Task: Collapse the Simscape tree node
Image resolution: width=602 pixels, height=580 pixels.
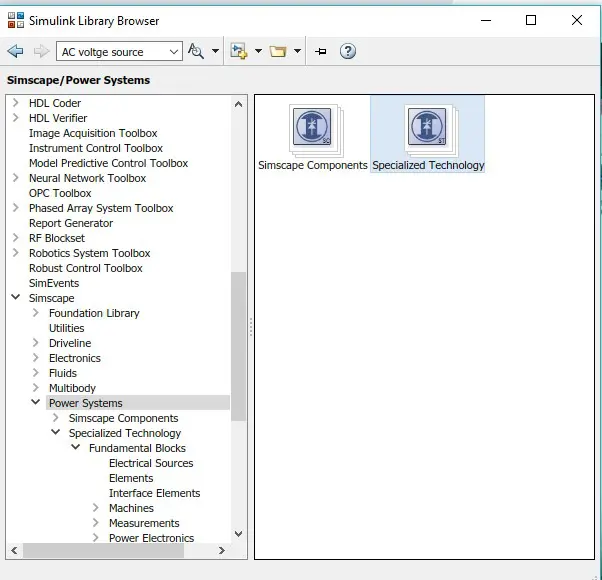Action: point(15,297)
